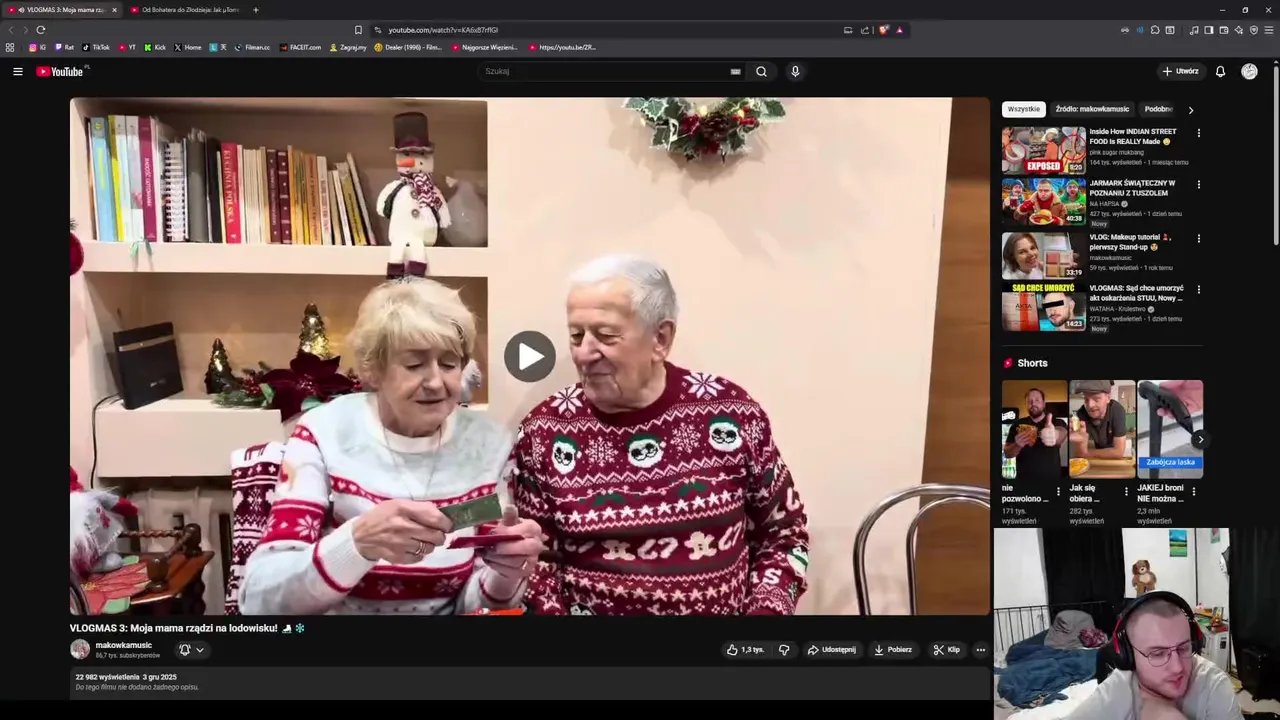Open browser extensions puzzle icon
Image resolution: width=1280 pixels, height=720 pixels.
(1155, 30)
